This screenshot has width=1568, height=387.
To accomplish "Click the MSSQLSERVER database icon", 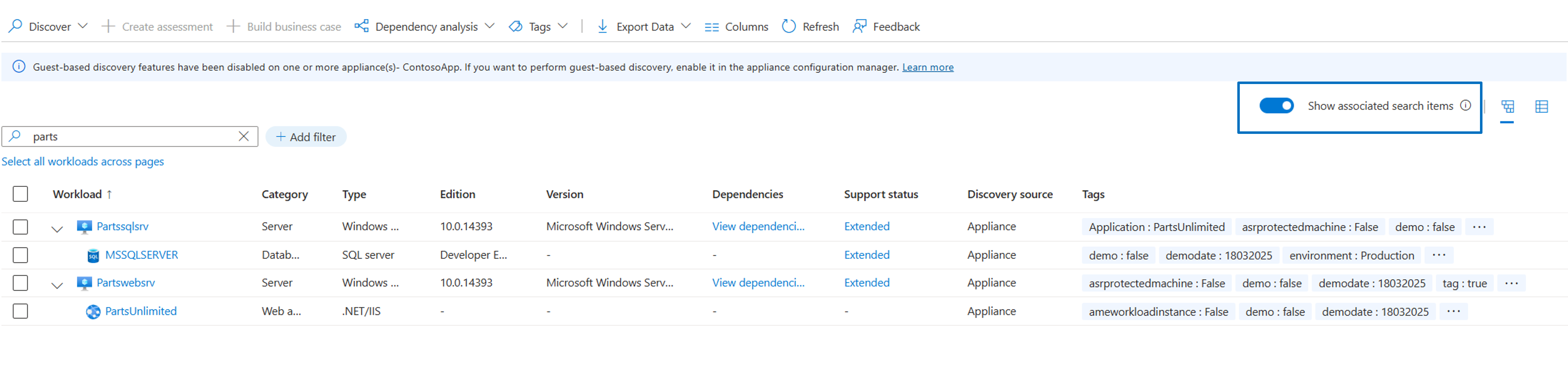I will pyautogui.click(x=93, y=256).
